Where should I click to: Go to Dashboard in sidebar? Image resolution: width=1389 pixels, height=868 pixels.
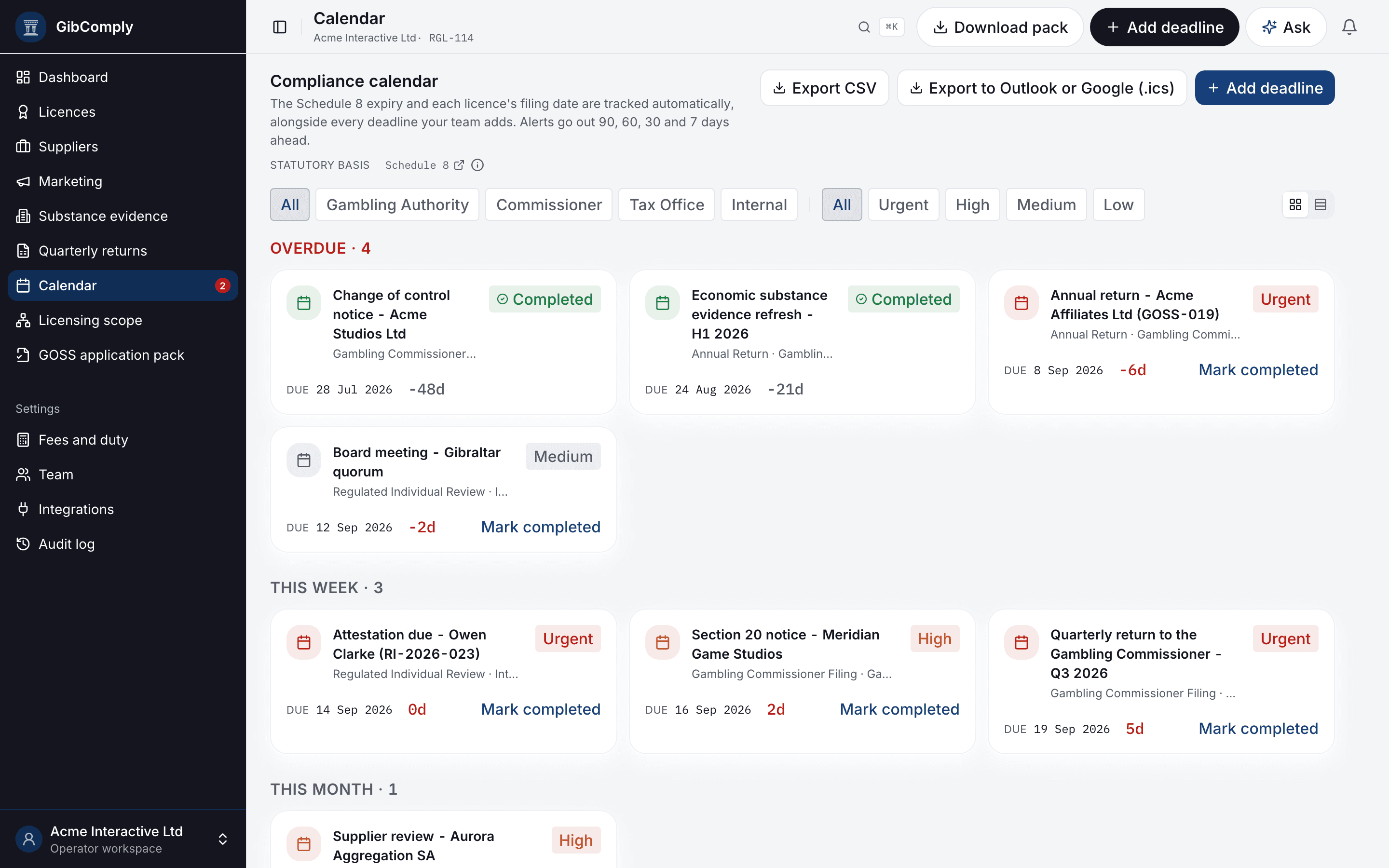pyautogui.click(x=123, y=77)
